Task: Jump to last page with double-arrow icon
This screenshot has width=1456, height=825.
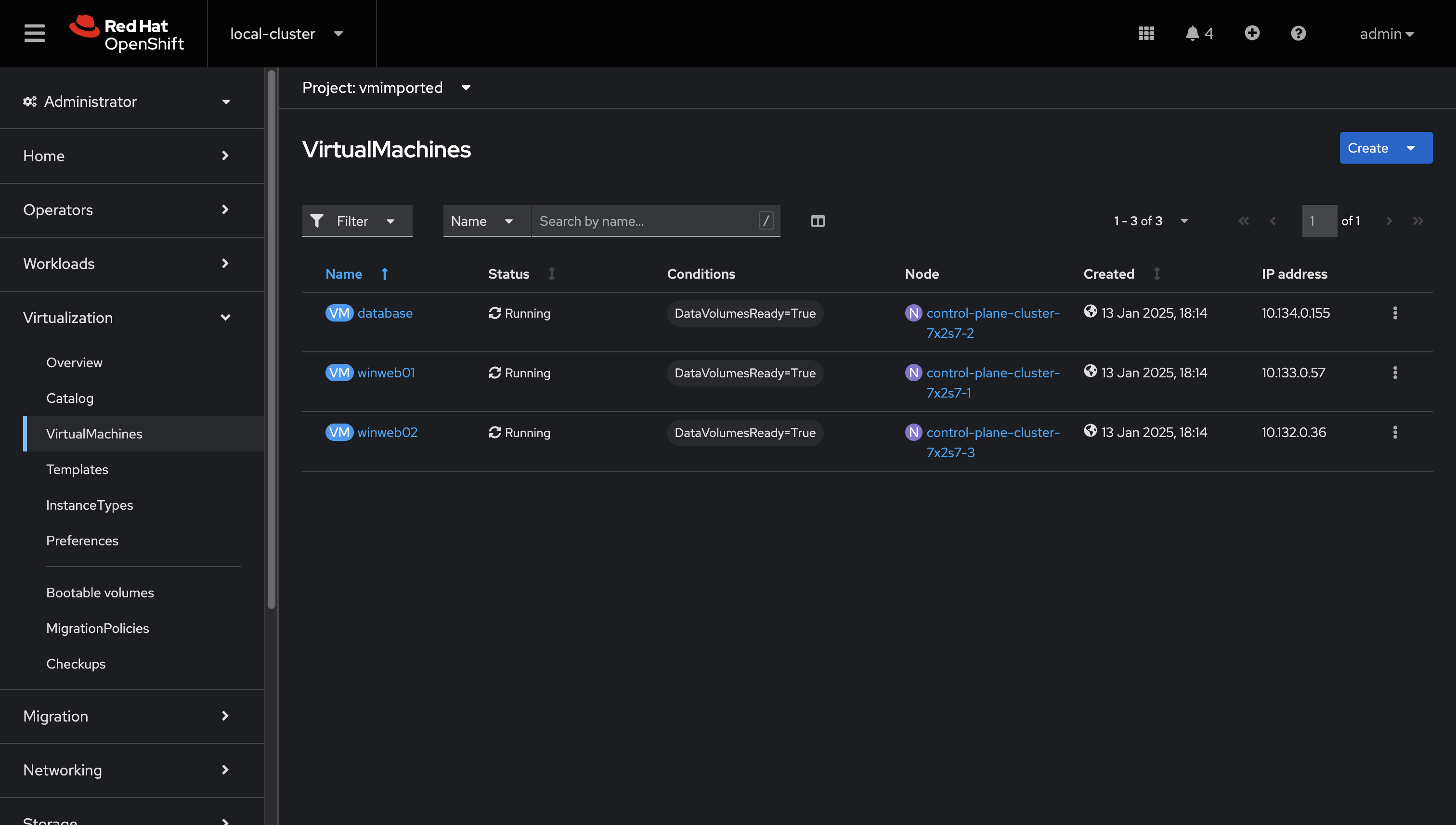Action: [x=1418, y=221]
